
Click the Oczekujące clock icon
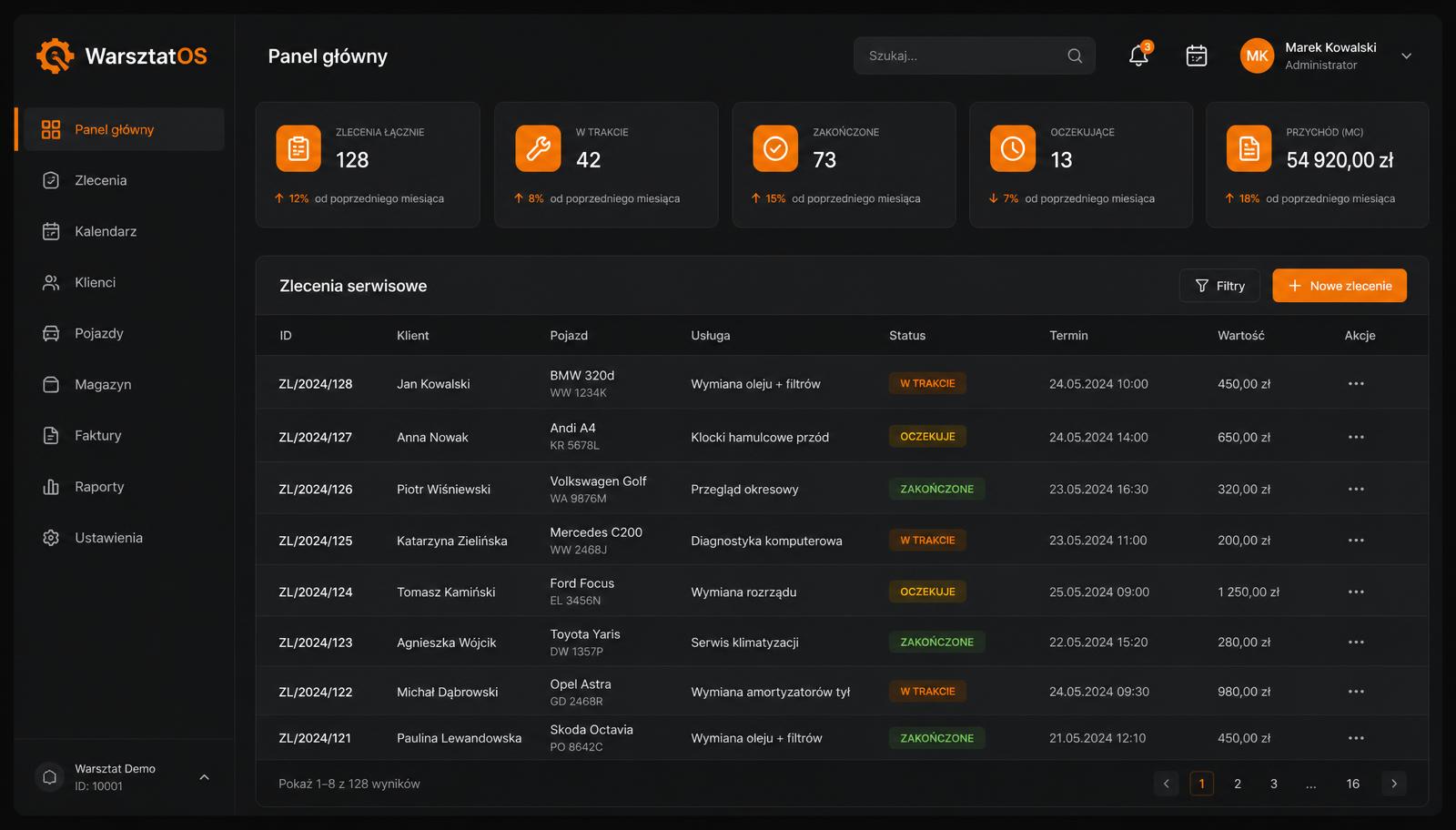1013,148
